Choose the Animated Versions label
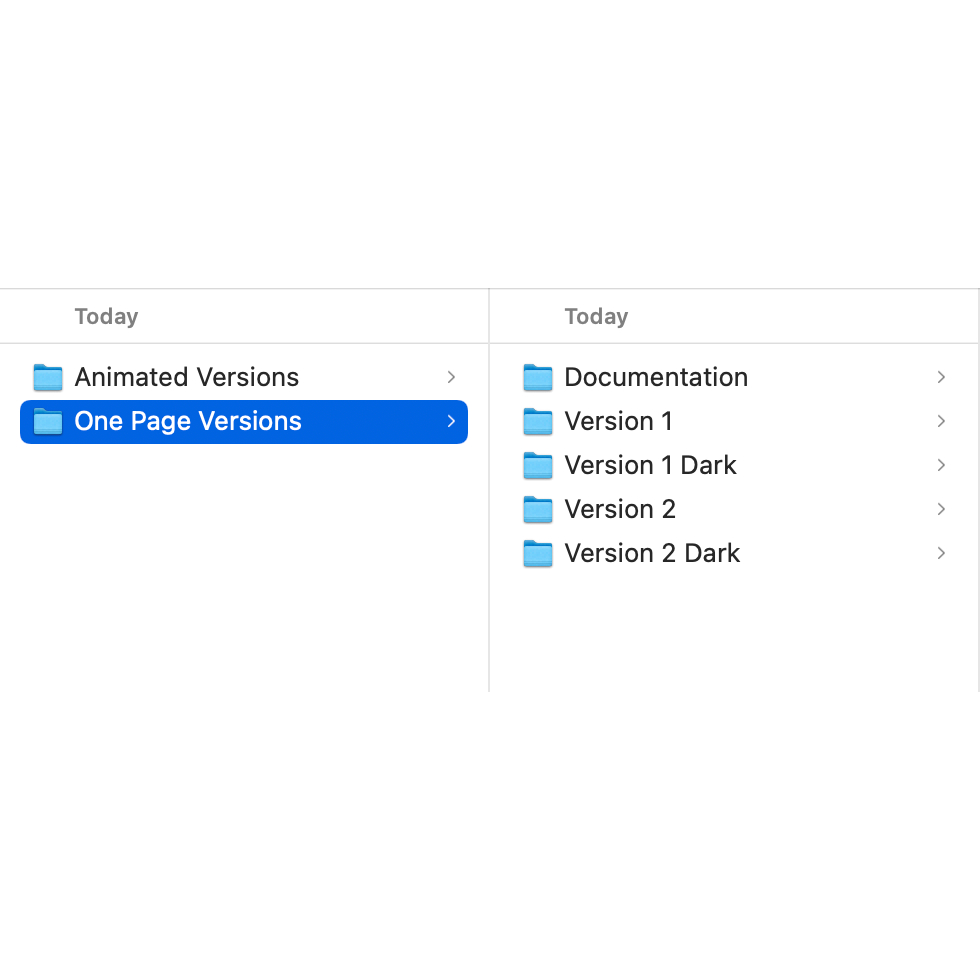 point(187,378)
